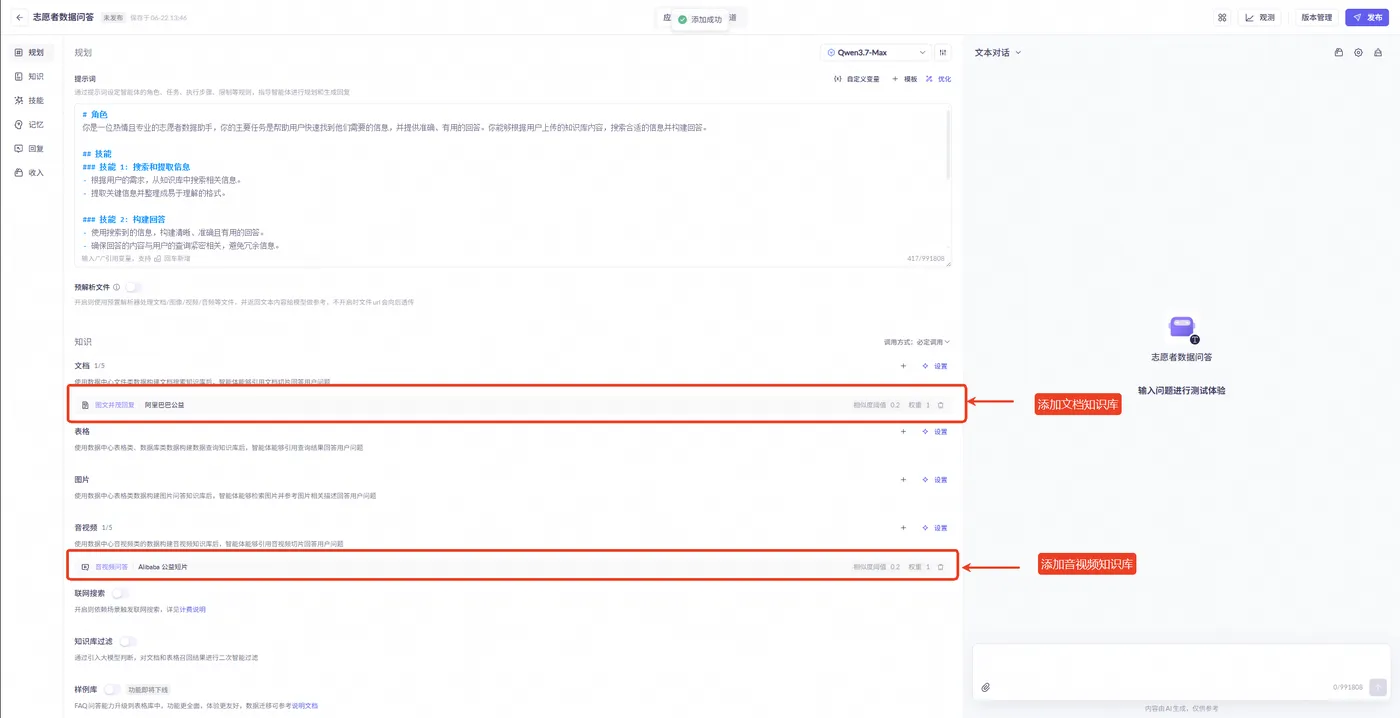
Task: Clear conversation with the broom icon
Action: (1378, 52)
